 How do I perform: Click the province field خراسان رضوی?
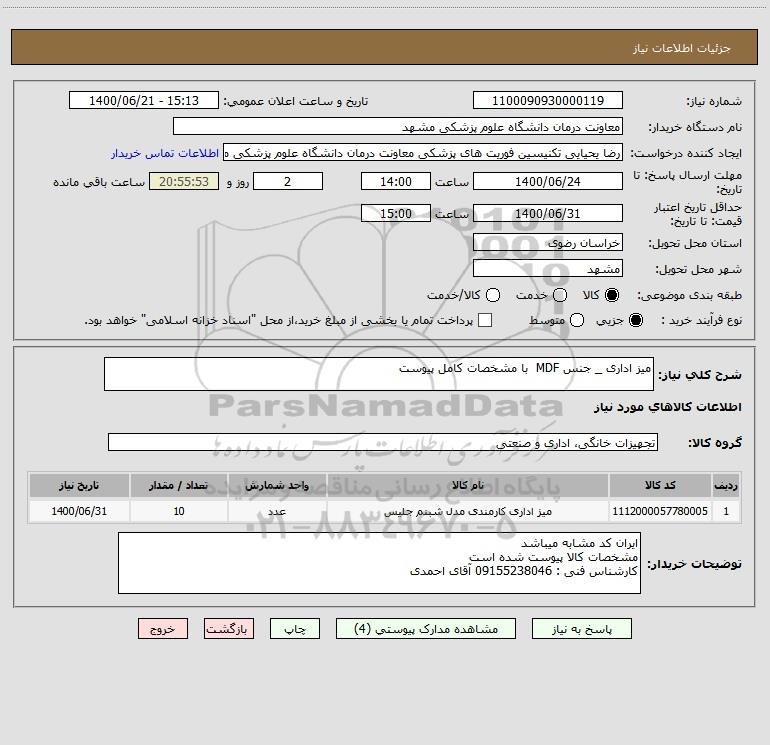548,242
